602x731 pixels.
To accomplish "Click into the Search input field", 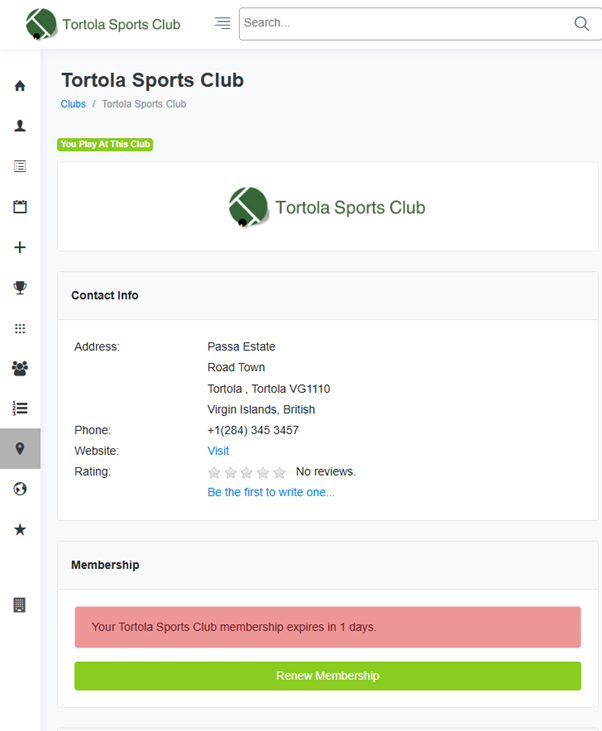I will 400,23.
